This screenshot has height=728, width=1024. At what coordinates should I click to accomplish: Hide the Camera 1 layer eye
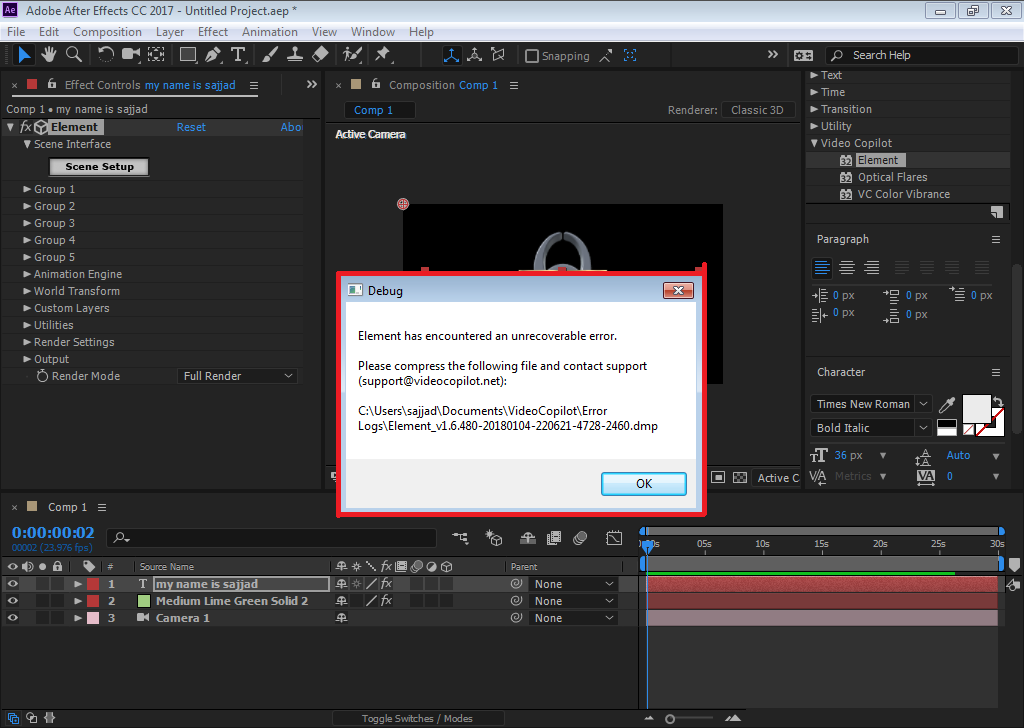pos(12,618)
